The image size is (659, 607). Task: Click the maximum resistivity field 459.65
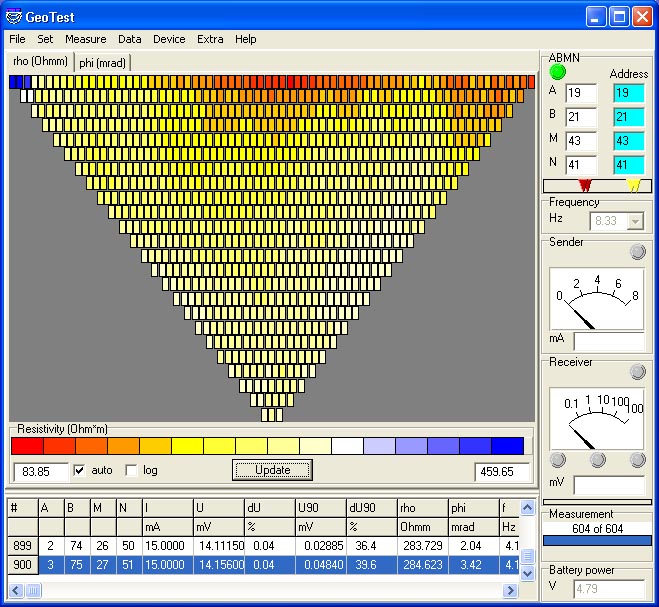pyautogui.click(x=502, y=472)
